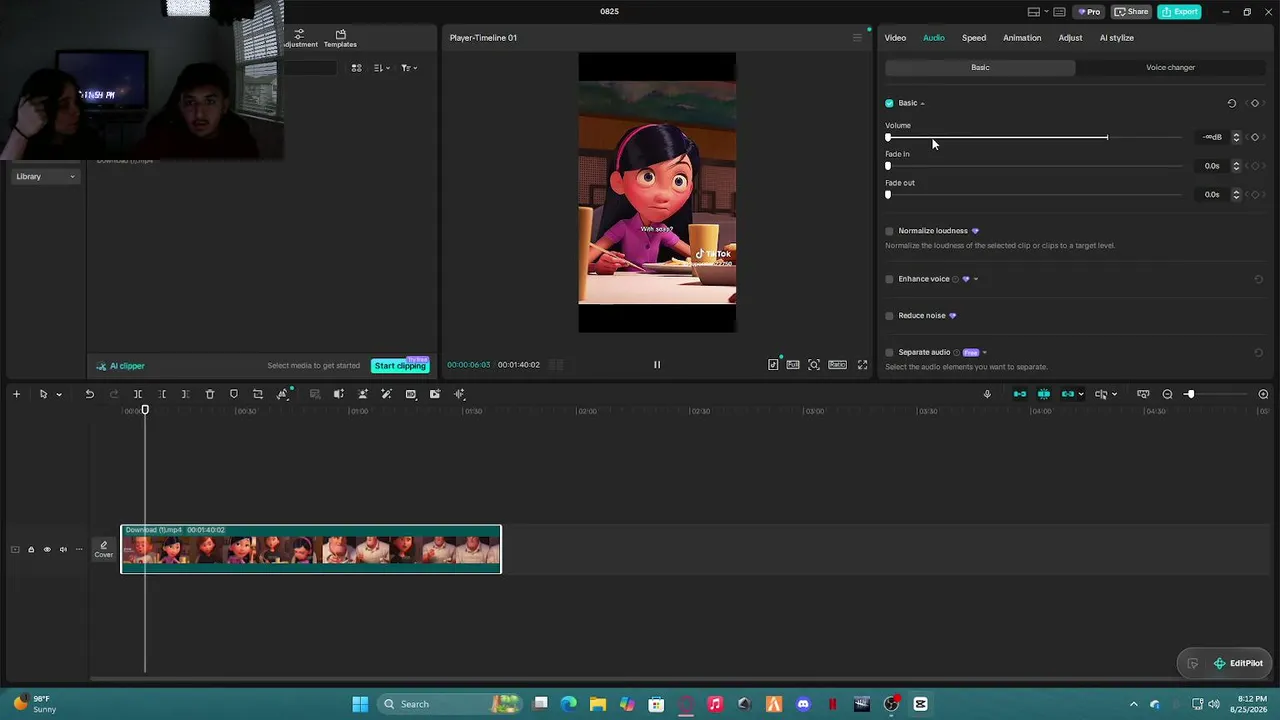This screenshot has height=720, width=1280.
Task: Enable Normalize loudness checkbox
Action: 889,231
